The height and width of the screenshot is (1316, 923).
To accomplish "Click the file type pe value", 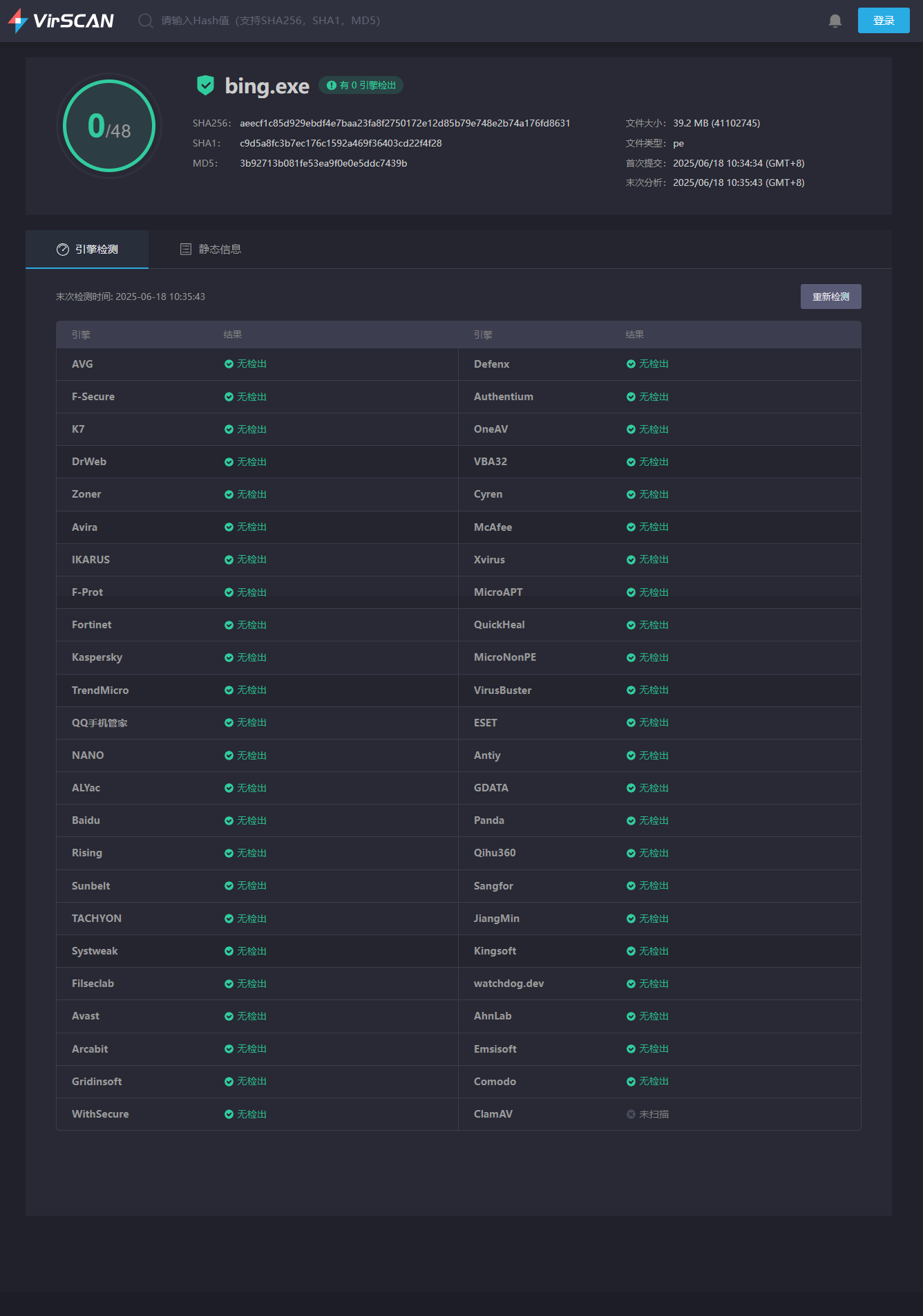I will tap(678, 143).
